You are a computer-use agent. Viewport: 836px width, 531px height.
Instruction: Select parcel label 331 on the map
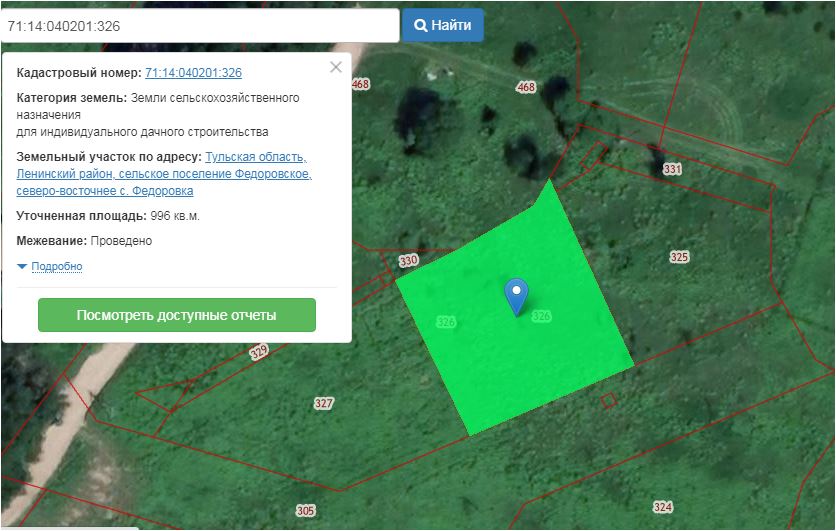[x=672, y=170]
